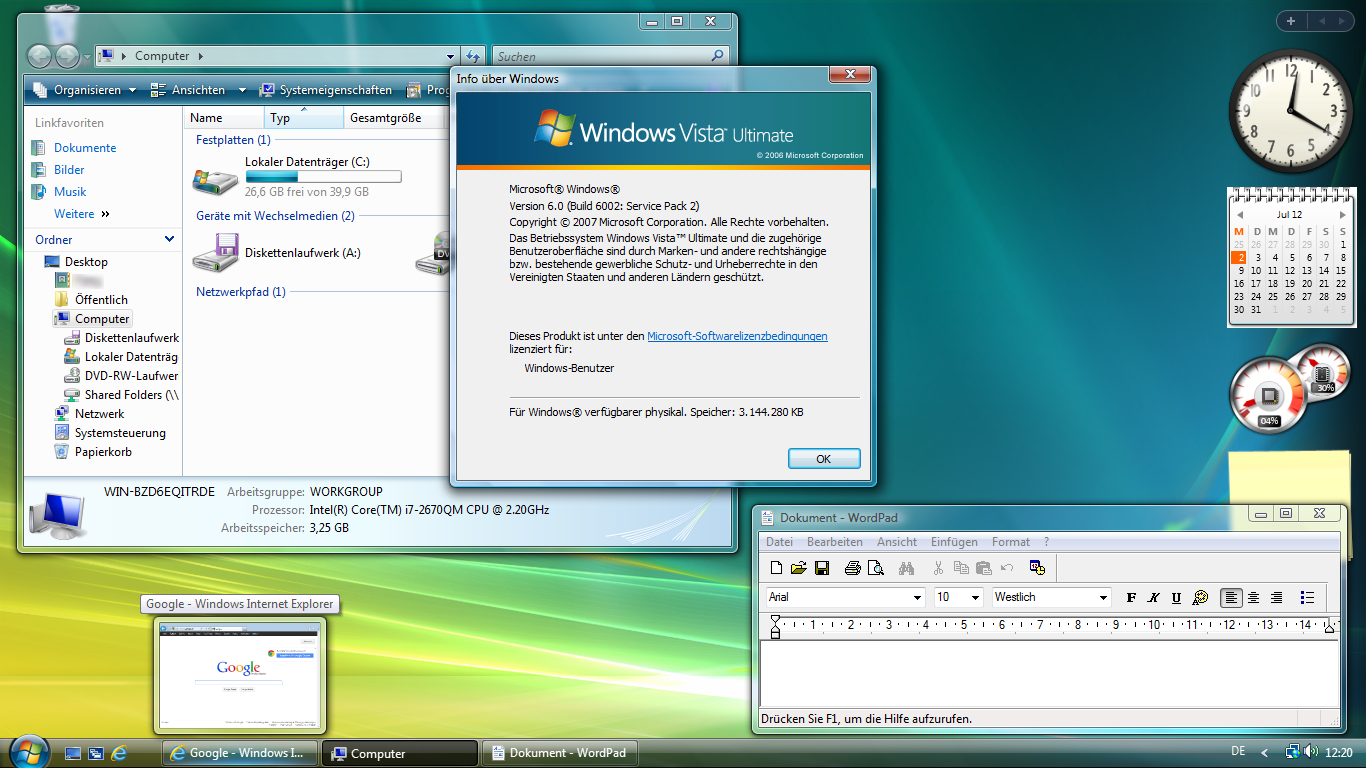Open the font size dropdown showing 10
This screenshot has width=1366, height=768.
tap(975, 597)
